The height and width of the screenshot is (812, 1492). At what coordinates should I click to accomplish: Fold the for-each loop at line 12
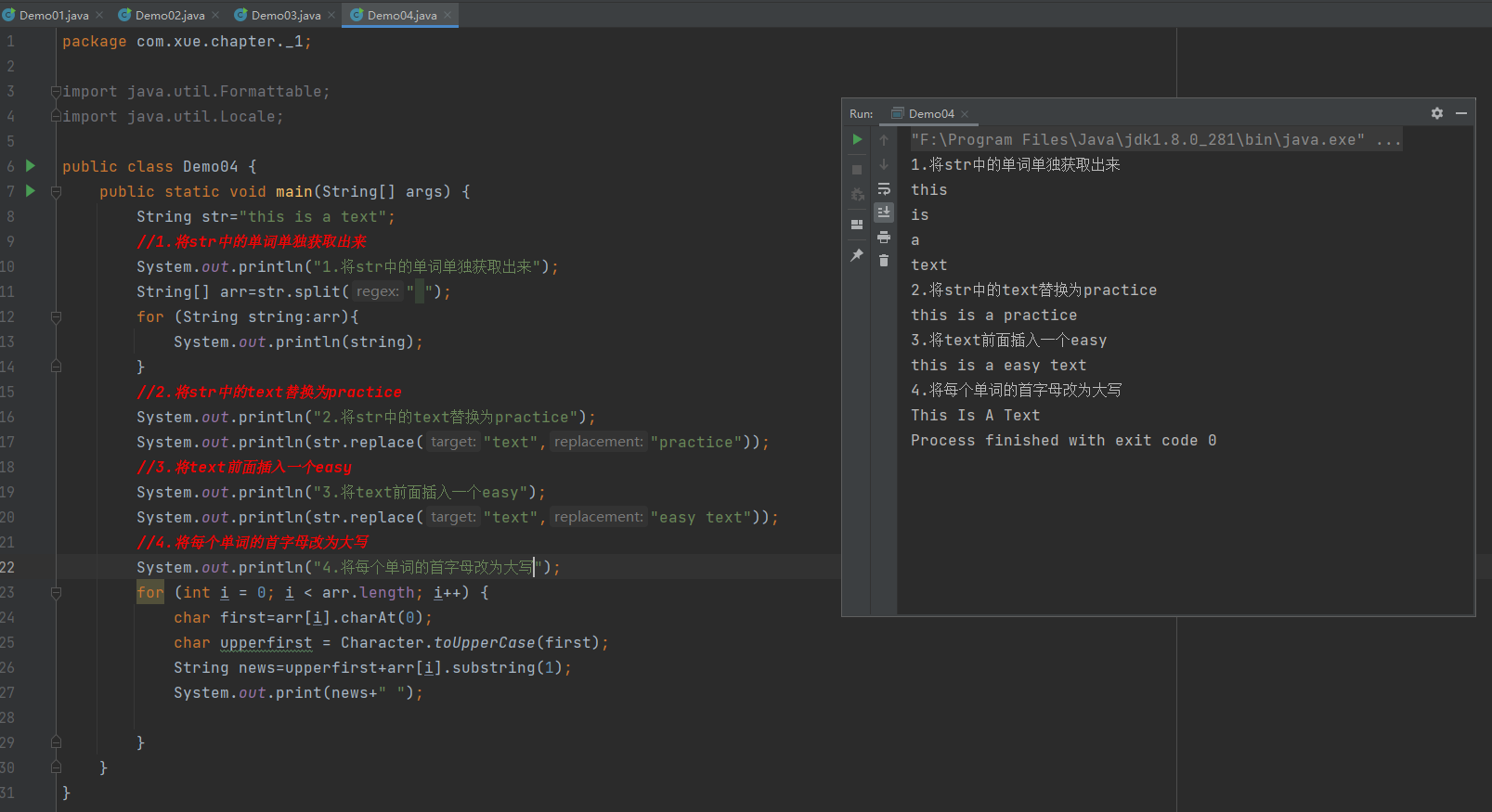56,317
